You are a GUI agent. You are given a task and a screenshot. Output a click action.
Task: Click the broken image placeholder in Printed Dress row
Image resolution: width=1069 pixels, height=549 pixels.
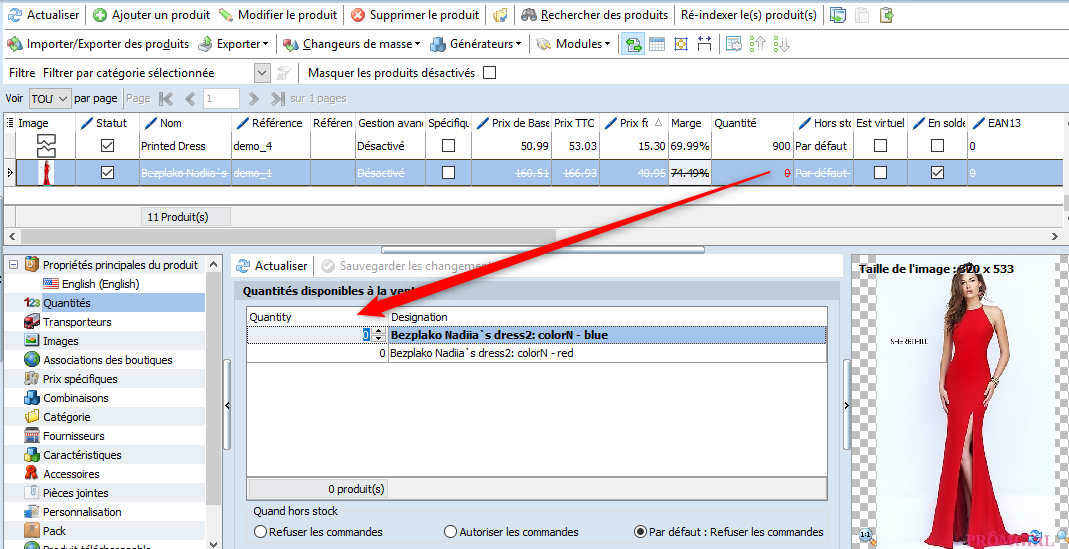[45, 146]
